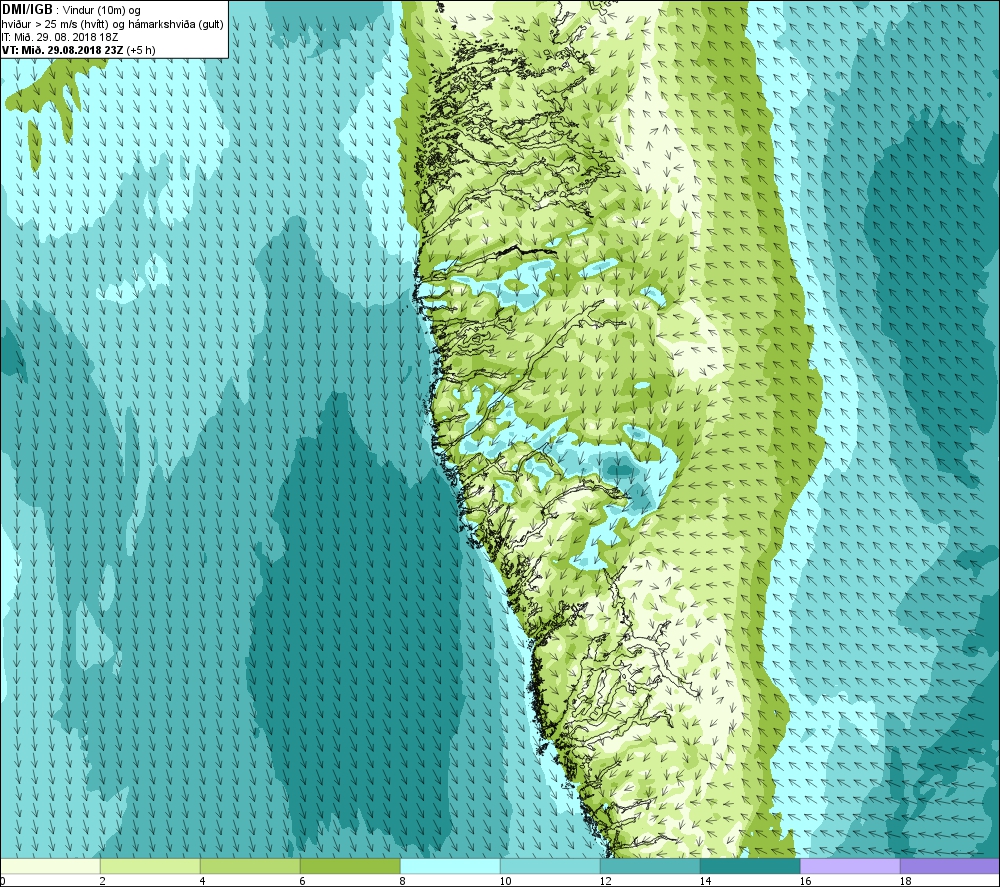Click the pale cyan 8–10 m/s legend swatch

(x=450, y=866)
